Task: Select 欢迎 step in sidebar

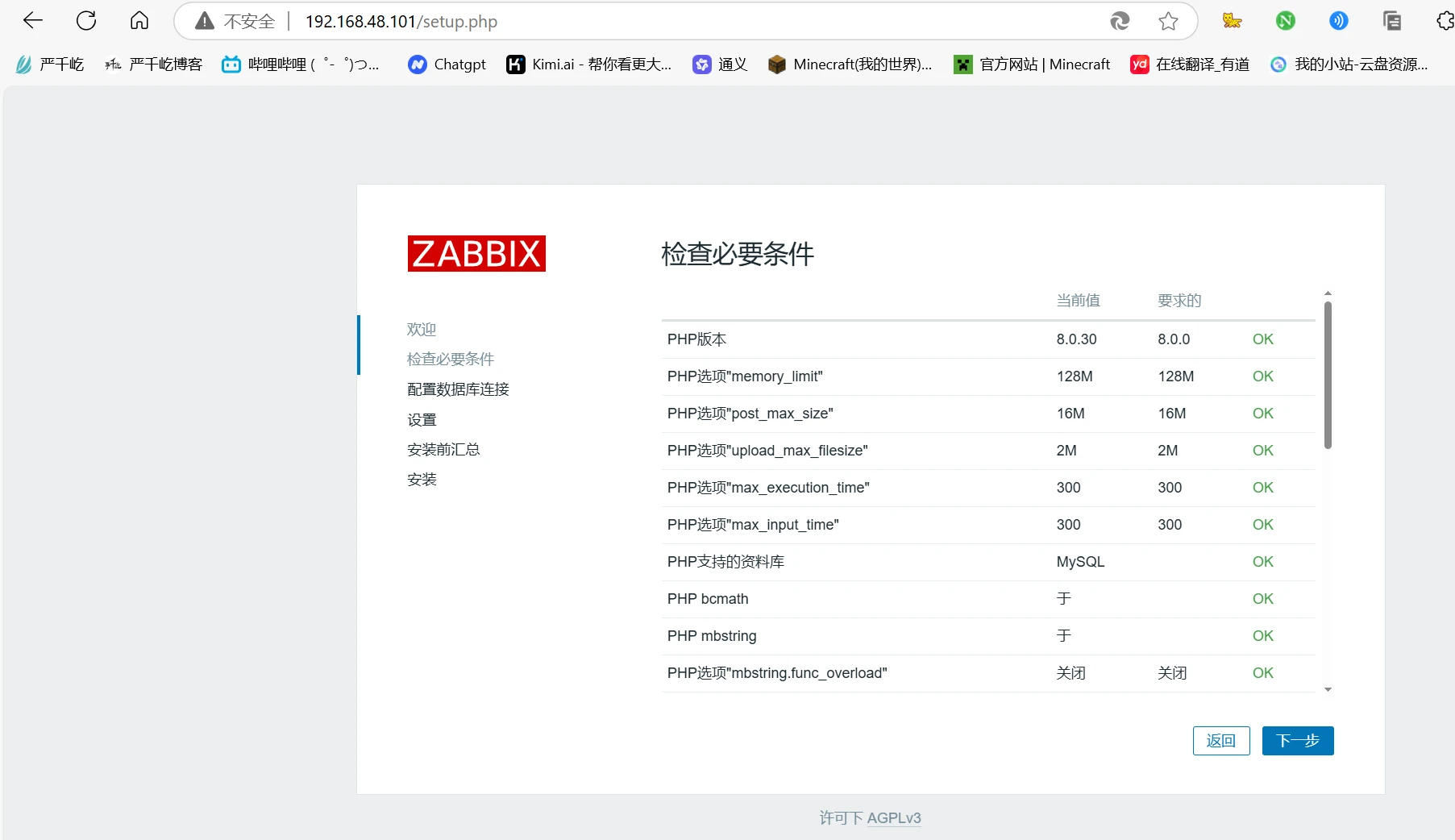Action: pos(422,329)
